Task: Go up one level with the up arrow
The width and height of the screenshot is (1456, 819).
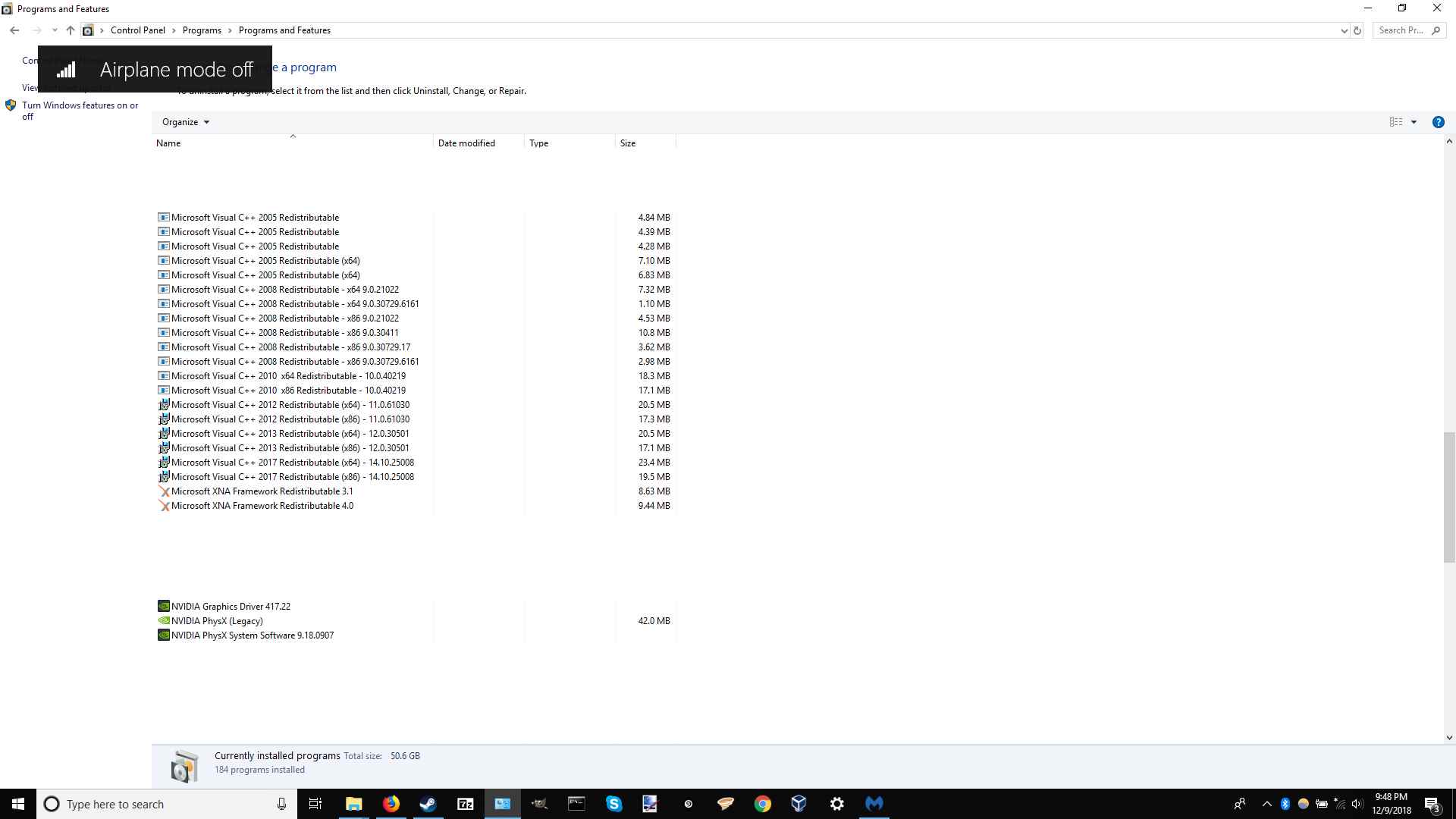Action: (x=70, y=30)
